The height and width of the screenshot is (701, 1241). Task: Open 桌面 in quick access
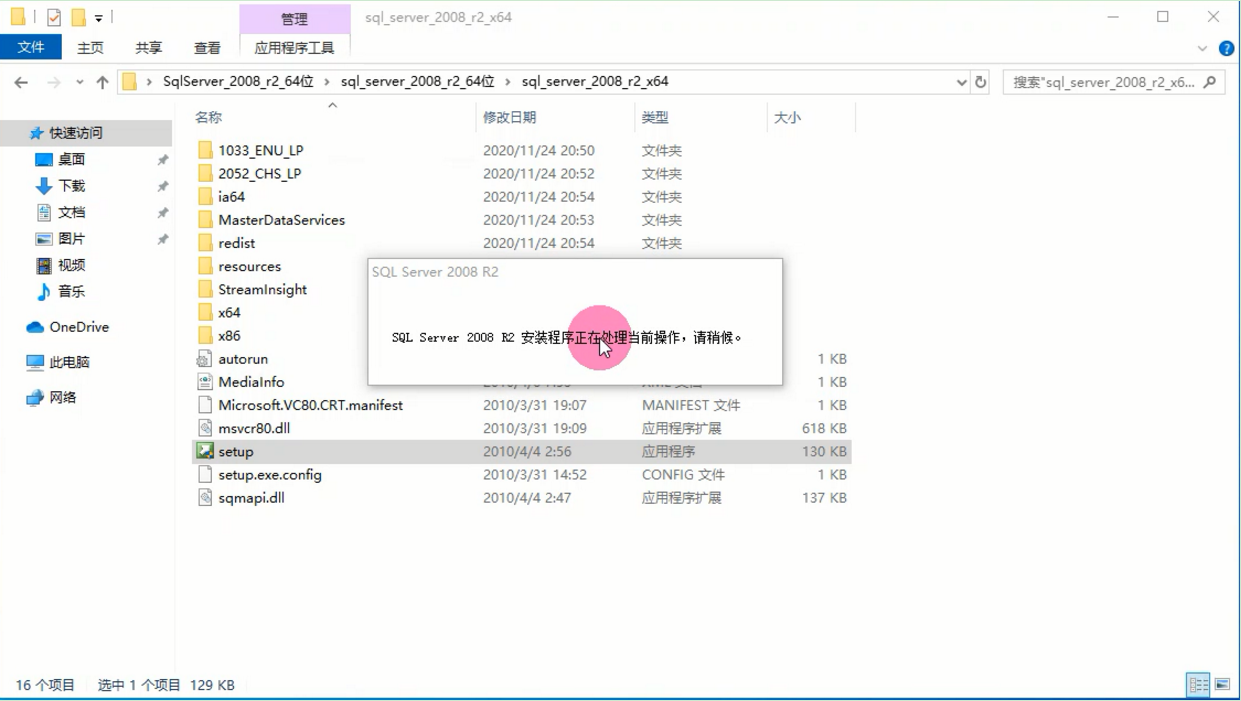(x=60, y=159)
